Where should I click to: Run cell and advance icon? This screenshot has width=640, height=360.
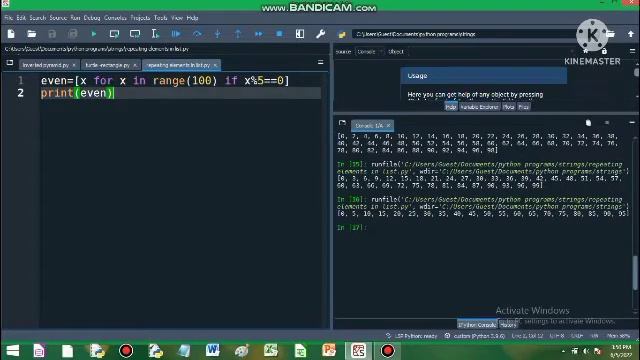135,34
